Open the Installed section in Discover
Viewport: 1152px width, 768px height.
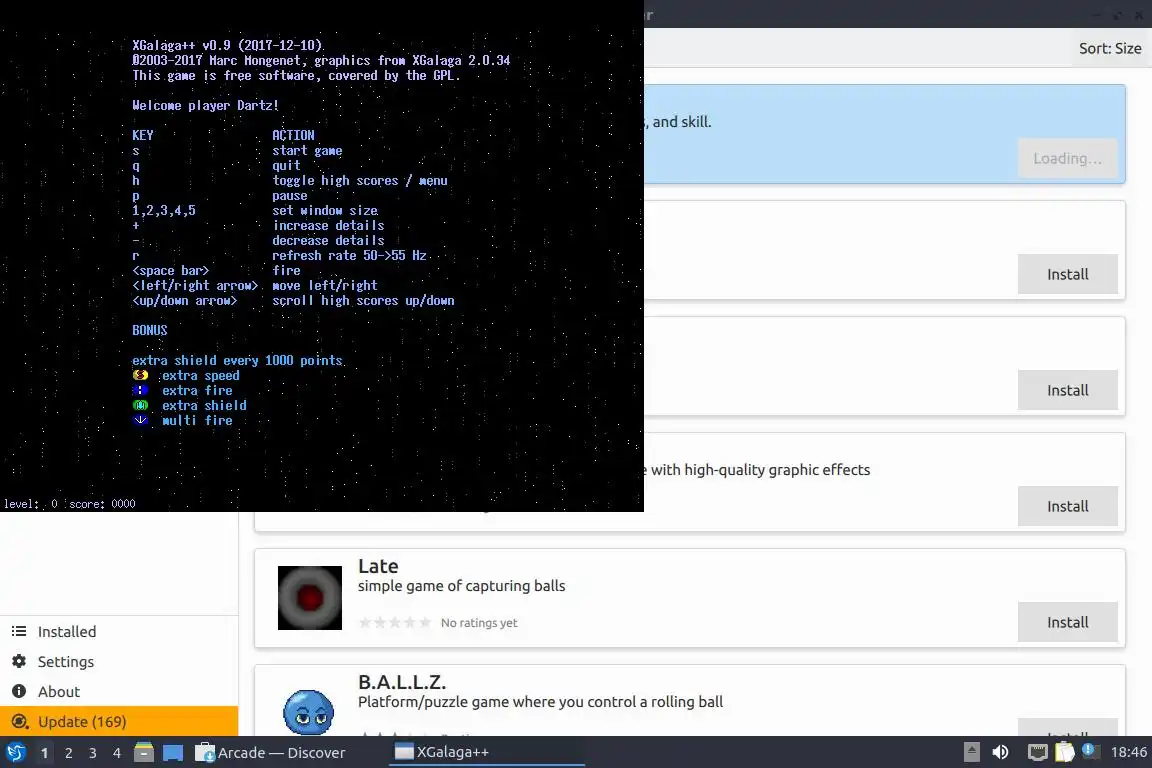(x=119, y=631)
